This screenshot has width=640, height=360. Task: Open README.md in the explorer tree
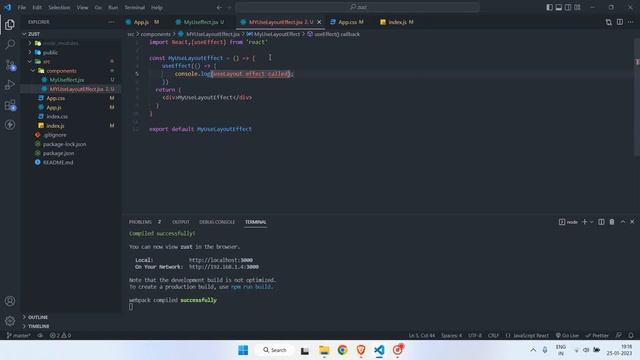tap(58, 162)
